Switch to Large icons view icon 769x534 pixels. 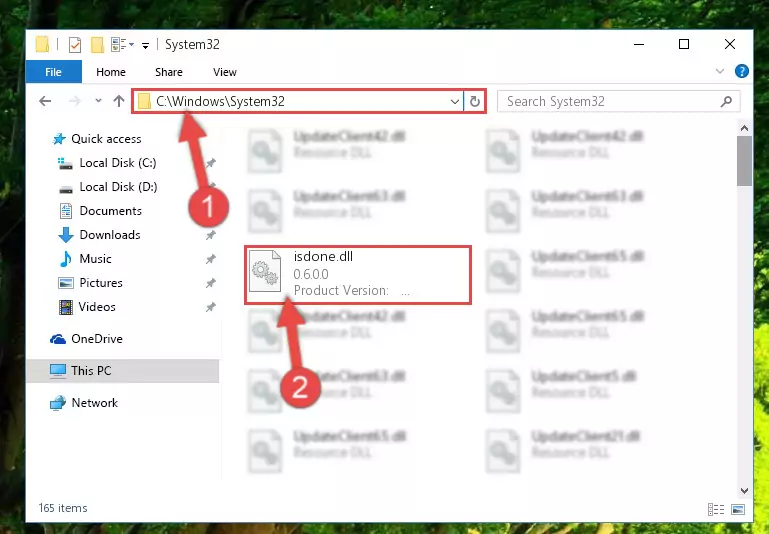738,509
